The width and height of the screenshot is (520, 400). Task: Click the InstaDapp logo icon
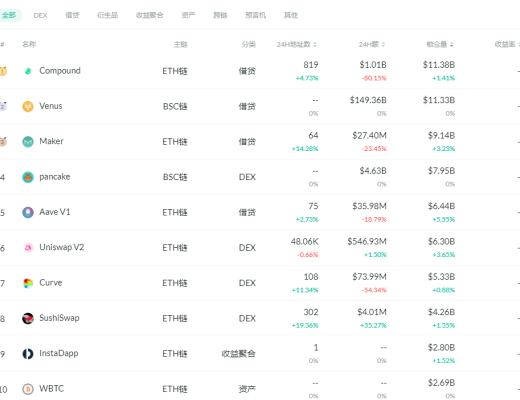(x=28, y=354)
